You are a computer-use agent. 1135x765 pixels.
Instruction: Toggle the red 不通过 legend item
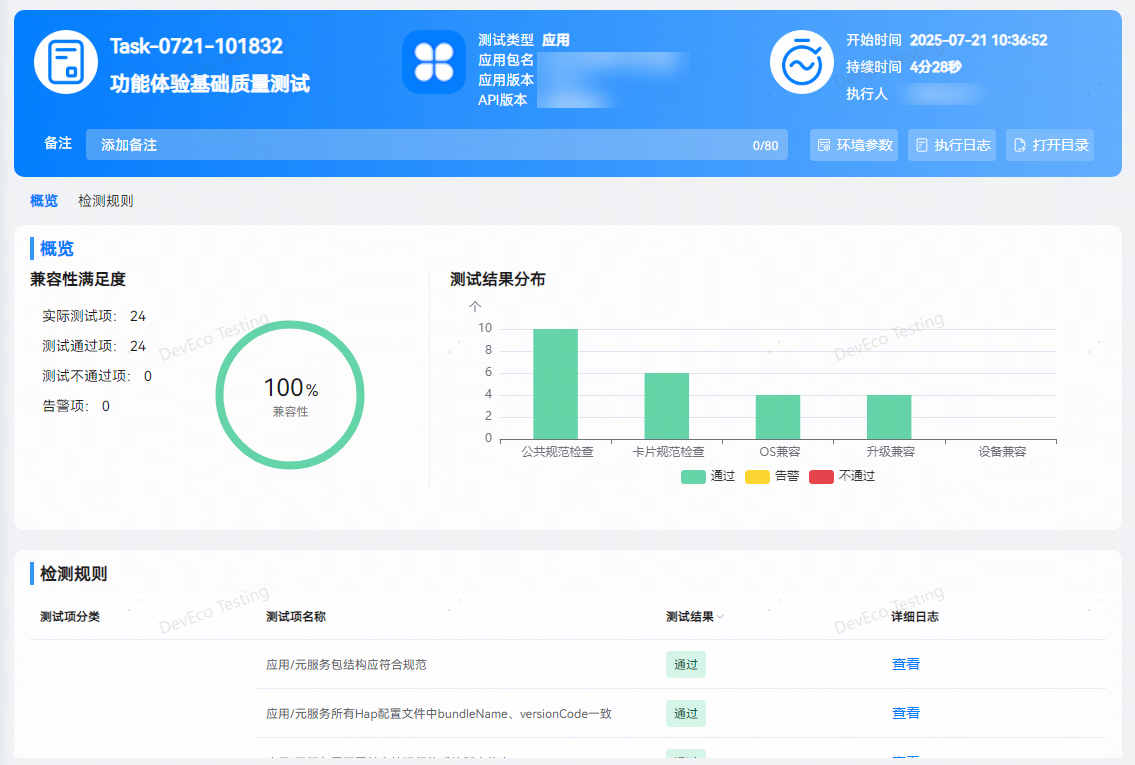842,476
